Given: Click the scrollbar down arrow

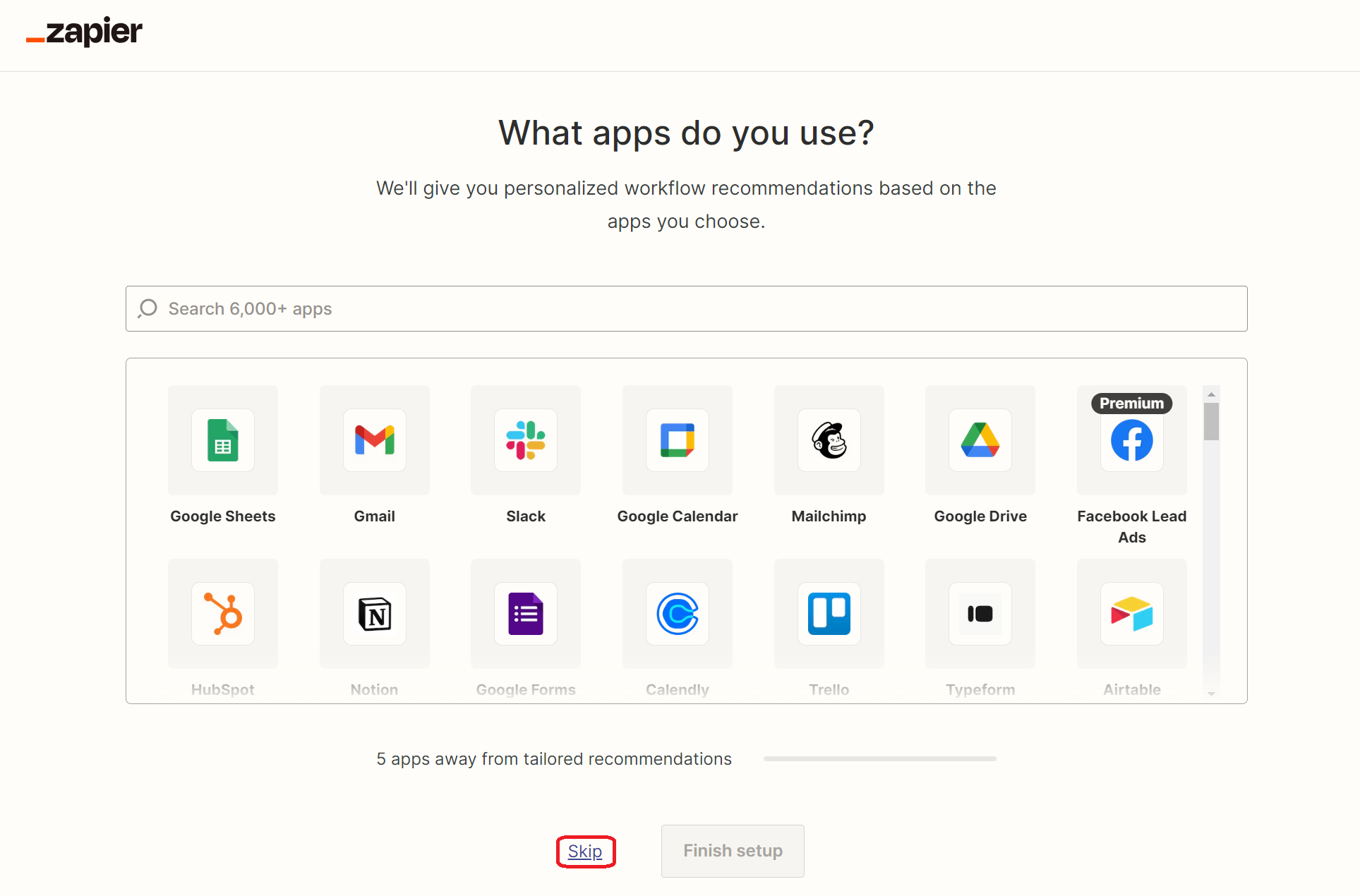Looking at the screenshot, I should (x=1212, y=694).
